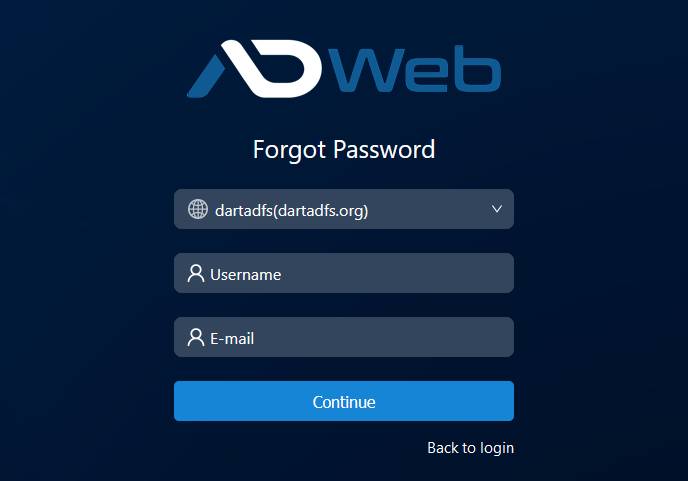The image size is (688, 481).
Task: Select the dartadfs.org domain text
Action: pyautogui.click(x=291, y=211)
